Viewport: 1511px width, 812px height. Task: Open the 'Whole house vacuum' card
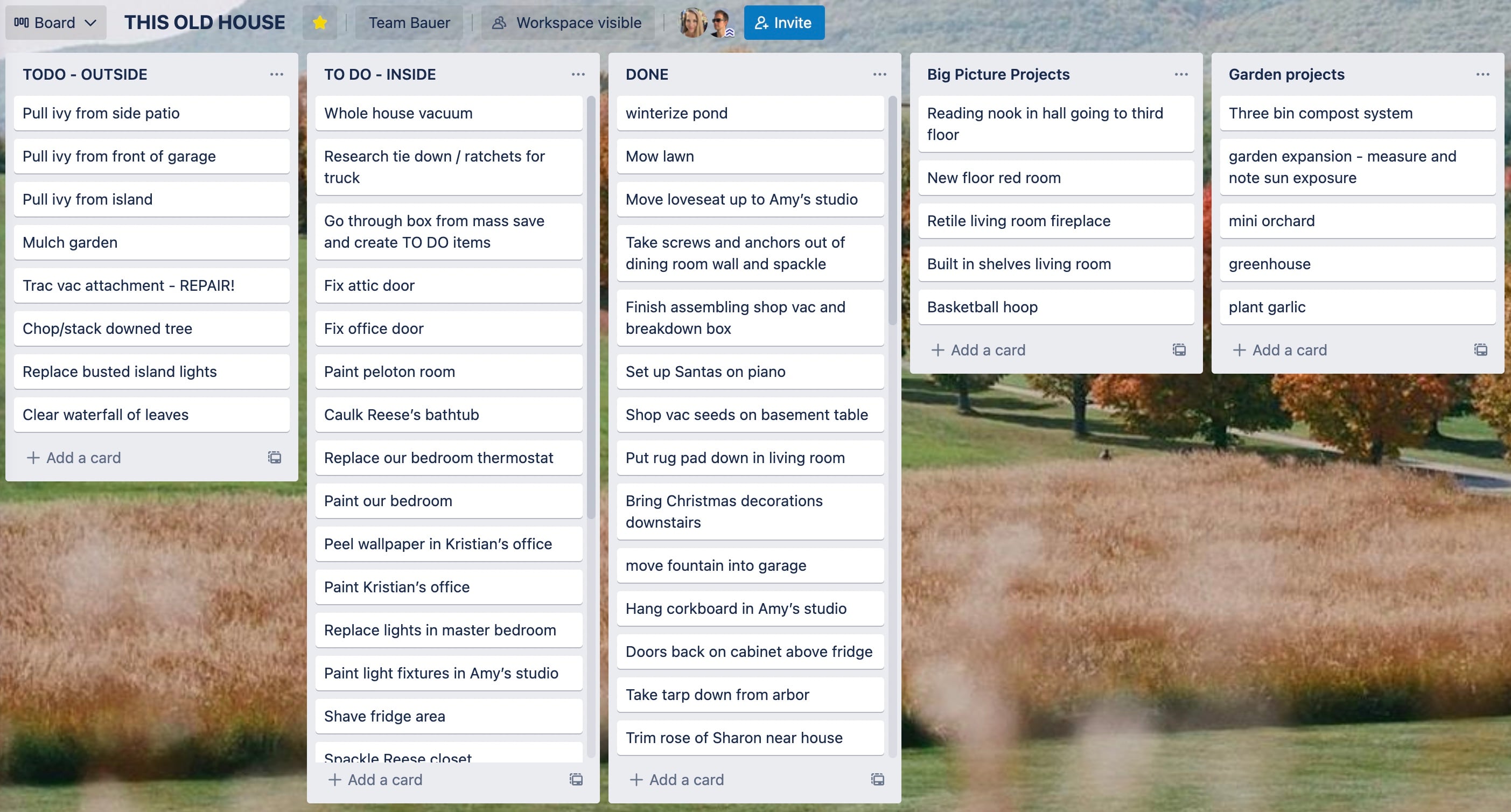[449, 113]
